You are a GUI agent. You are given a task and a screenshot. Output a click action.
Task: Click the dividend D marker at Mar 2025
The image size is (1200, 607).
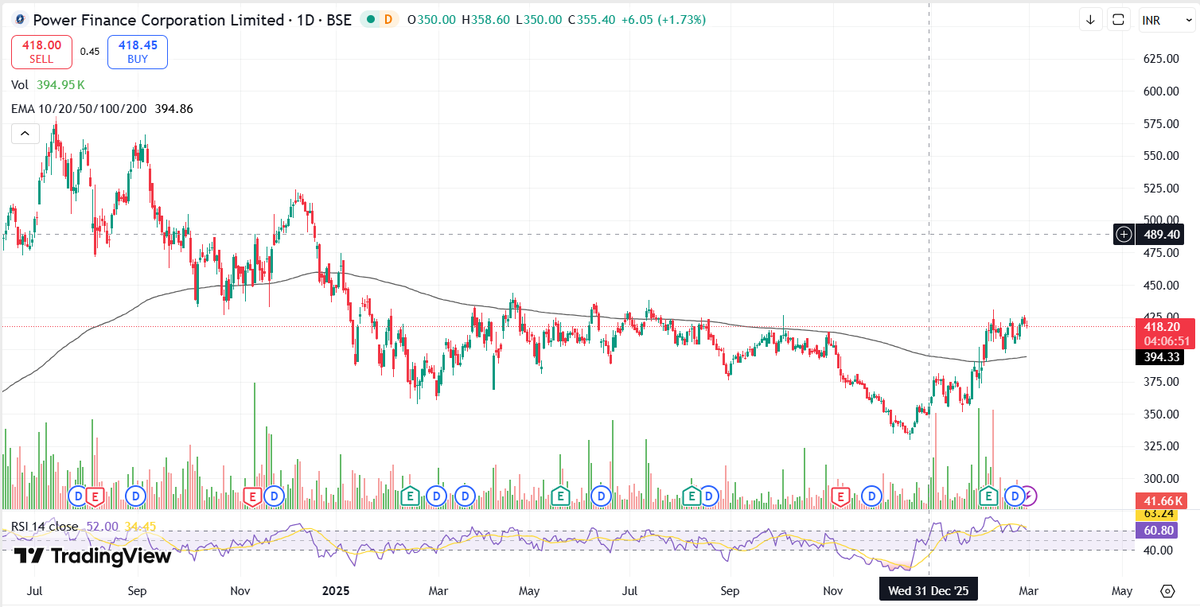(436, 495)
